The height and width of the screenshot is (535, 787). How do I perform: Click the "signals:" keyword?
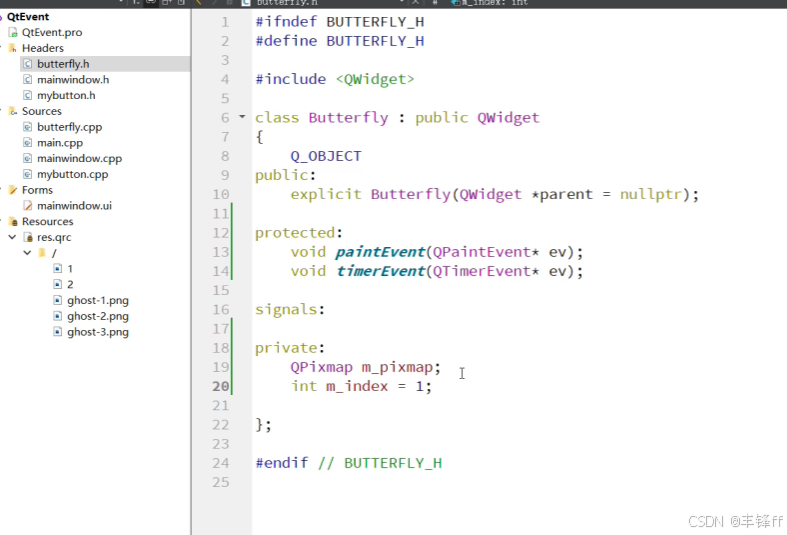tap(290, 310)
